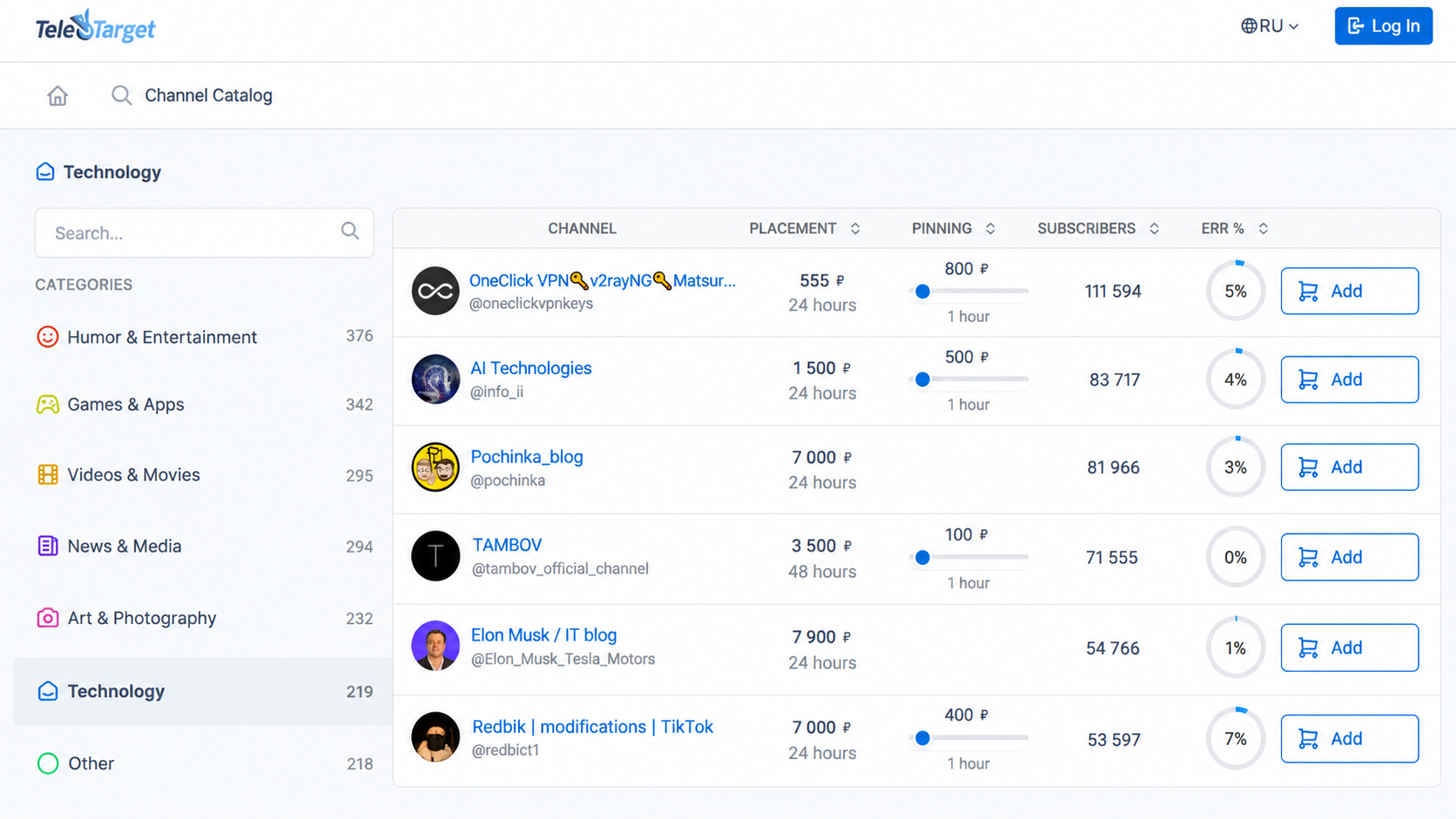Screen dimensions: 1456x819
Task: Select Technology category in sidebar
Action: [x=204, y=691]
